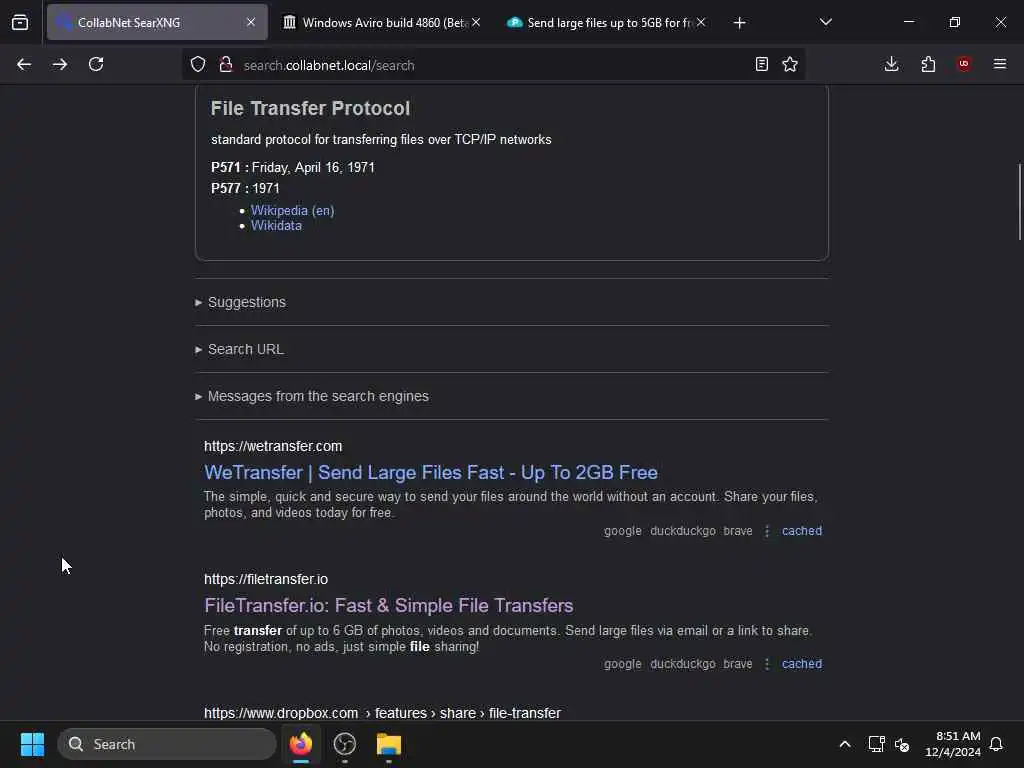
Task: Open the Extensions puzzle icon
Action: click(x=928, y=64)
